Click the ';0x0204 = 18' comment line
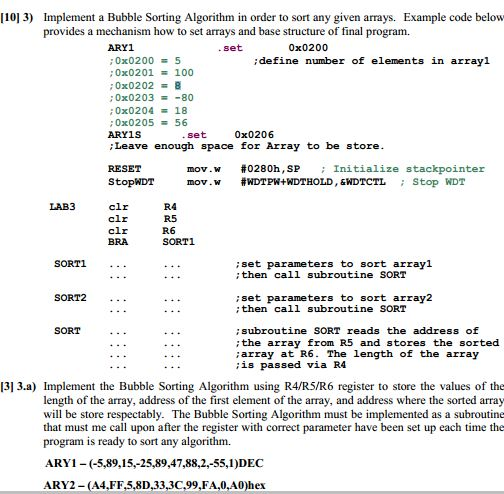 148,110
